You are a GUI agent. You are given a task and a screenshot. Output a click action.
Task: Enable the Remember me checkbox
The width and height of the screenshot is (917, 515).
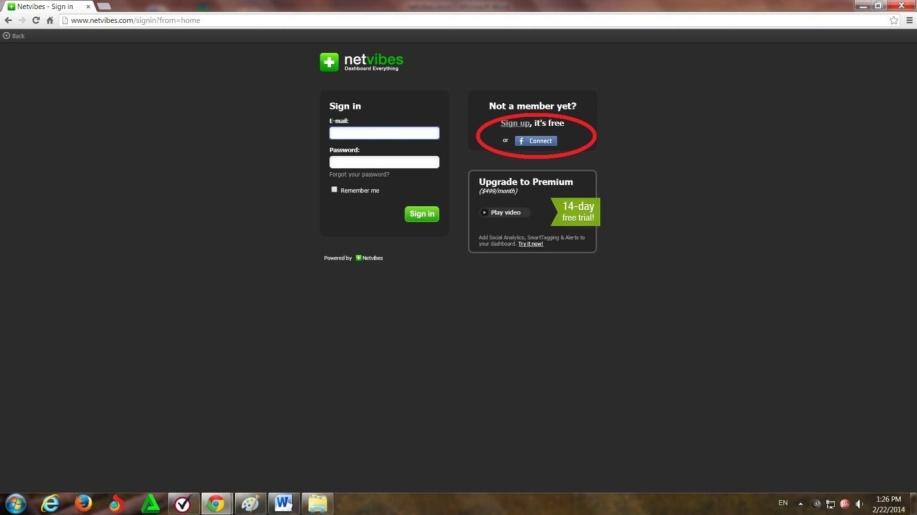334,189
